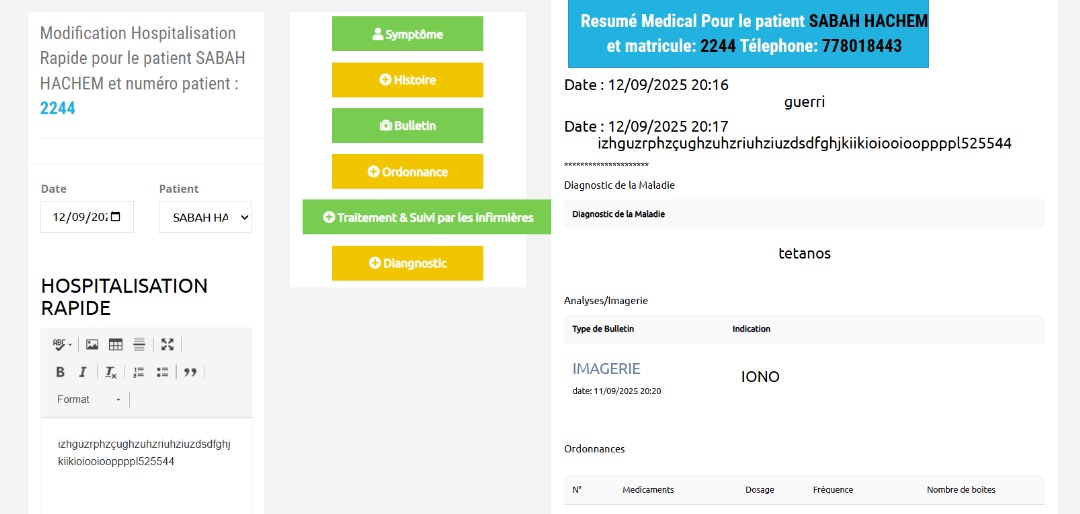Viewport: 1080px width, 514px height.
Task: Apply block quote formatting
Action: click(x=189, y=372)
